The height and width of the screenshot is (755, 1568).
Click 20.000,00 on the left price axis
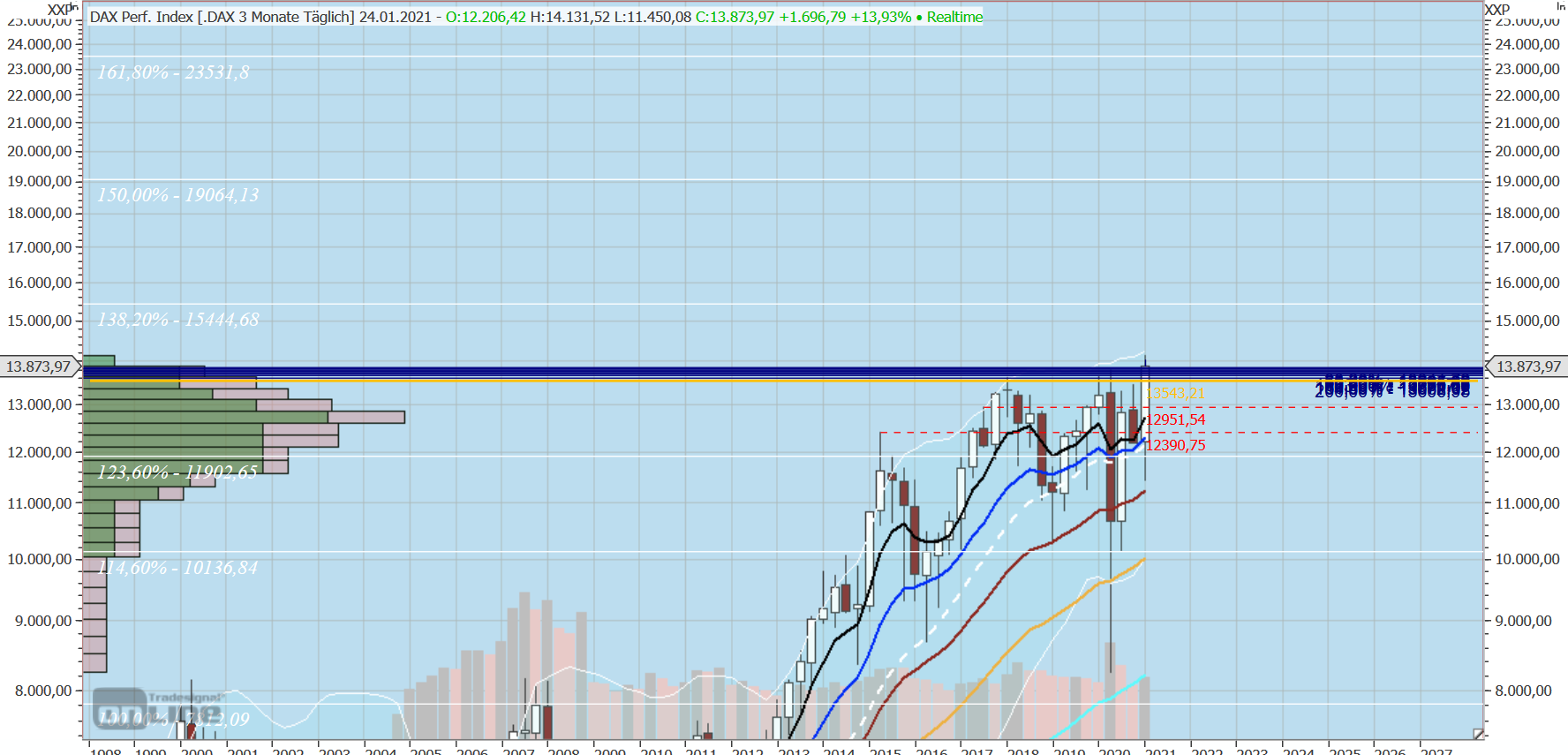click(40, 151)
